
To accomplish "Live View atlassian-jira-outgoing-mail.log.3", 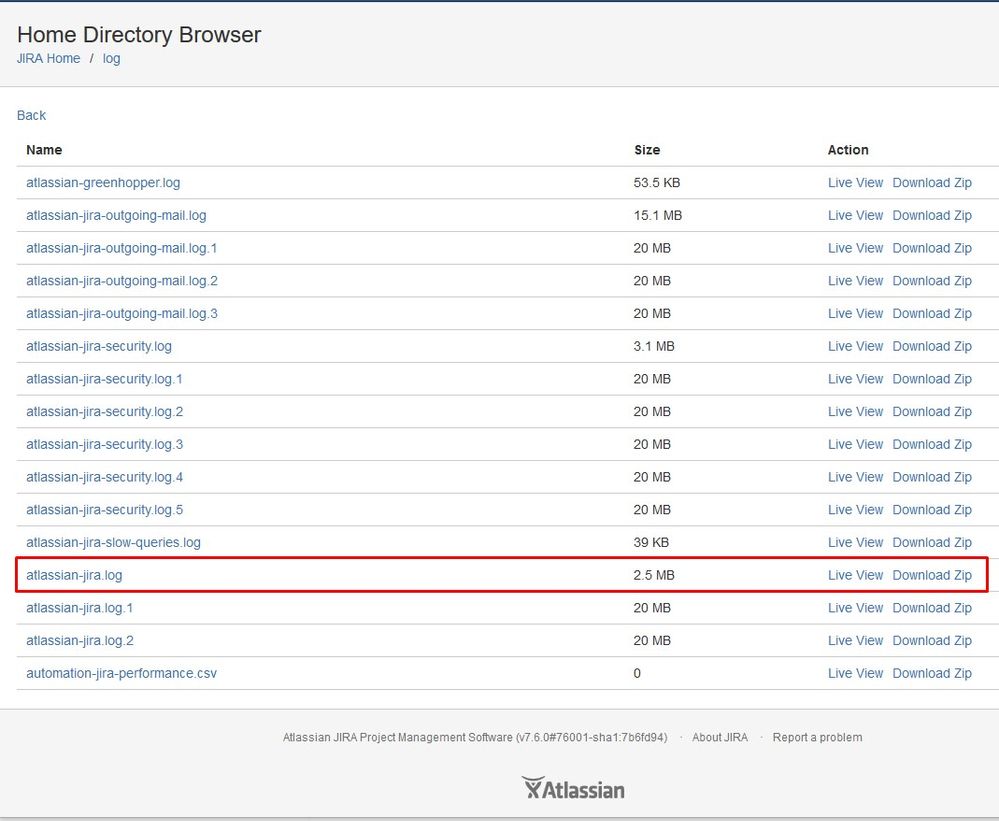I will [856, 313].
